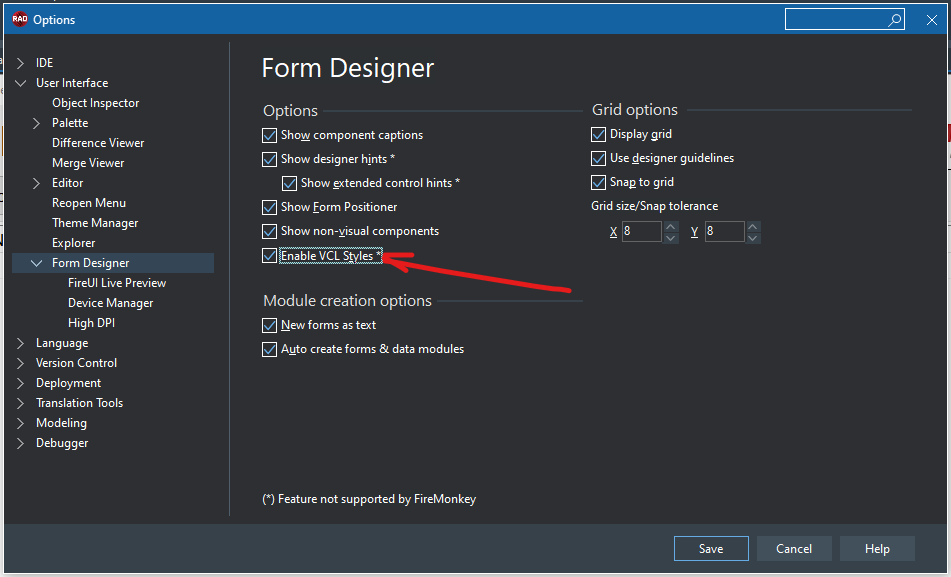Select Object Inspector in the tree

95,103
